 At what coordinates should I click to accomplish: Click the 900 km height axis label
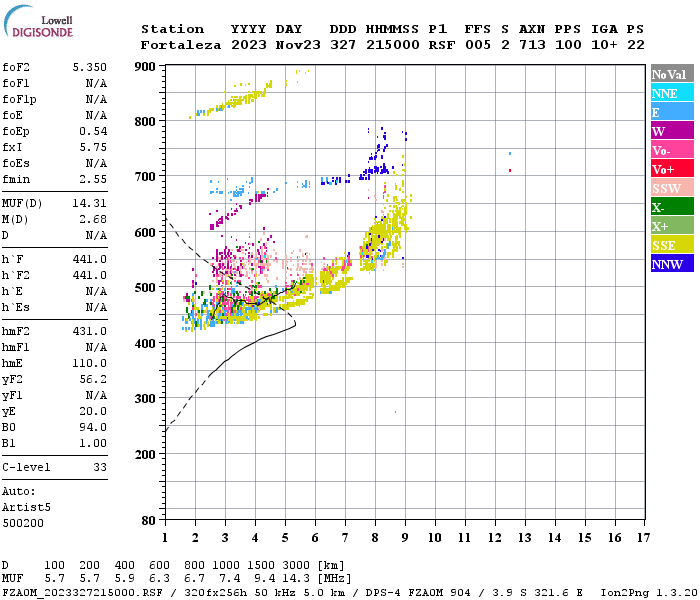click(145, 67)
